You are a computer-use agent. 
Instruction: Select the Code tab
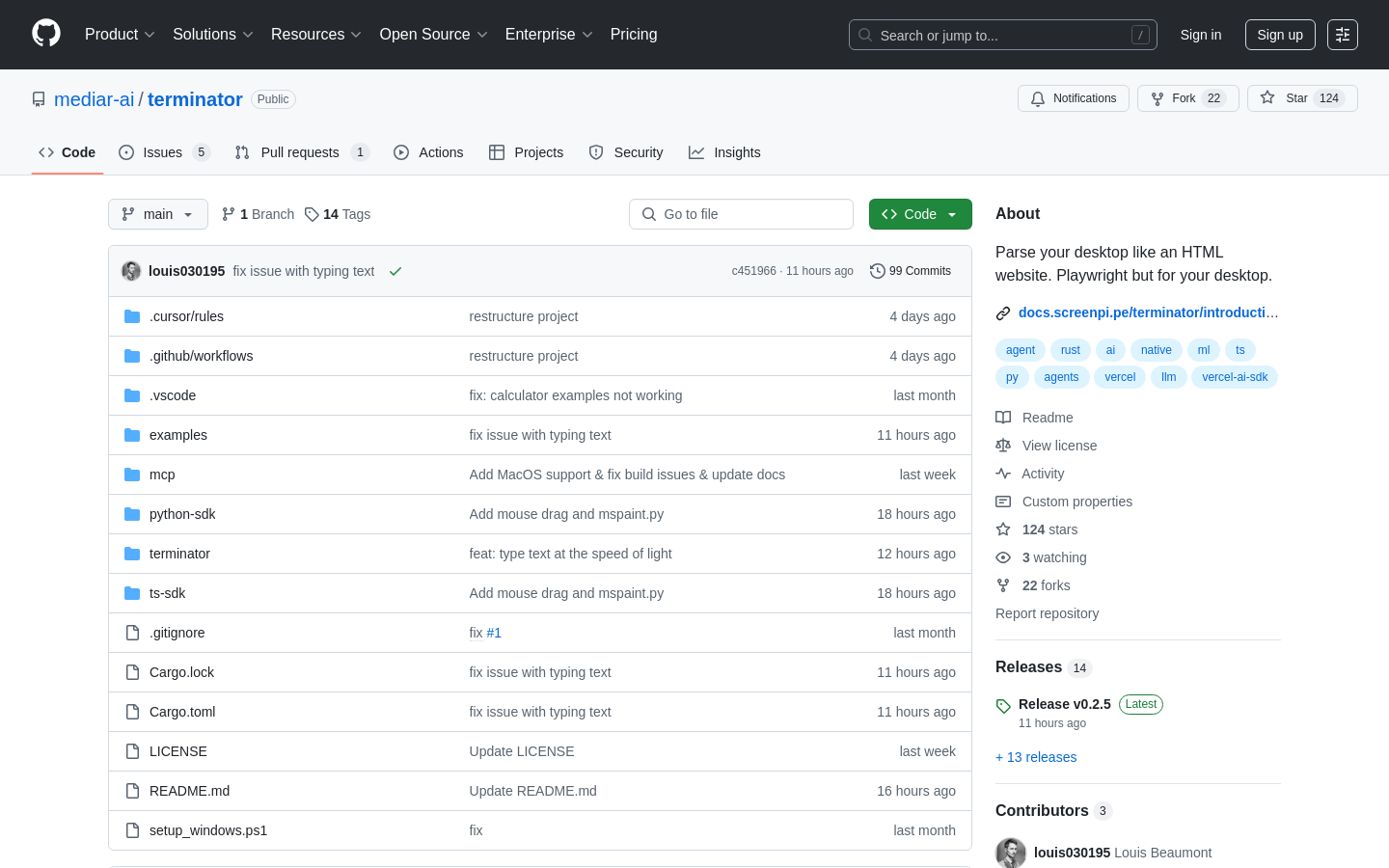[68, 152]
